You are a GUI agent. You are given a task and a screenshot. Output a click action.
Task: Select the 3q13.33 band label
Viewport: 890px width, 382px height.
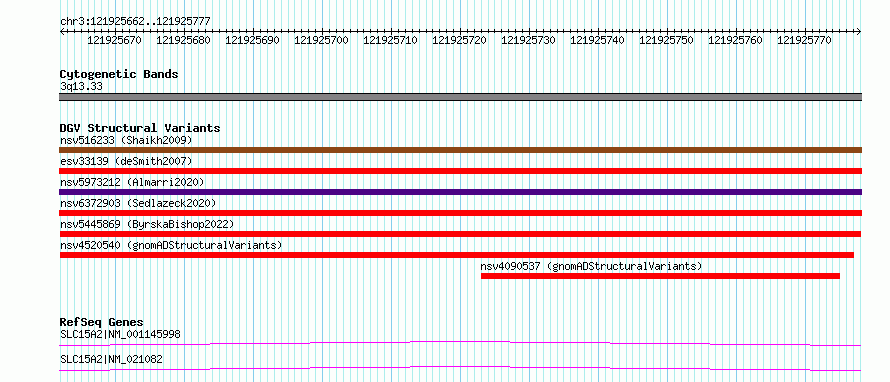tap(81, 87)
